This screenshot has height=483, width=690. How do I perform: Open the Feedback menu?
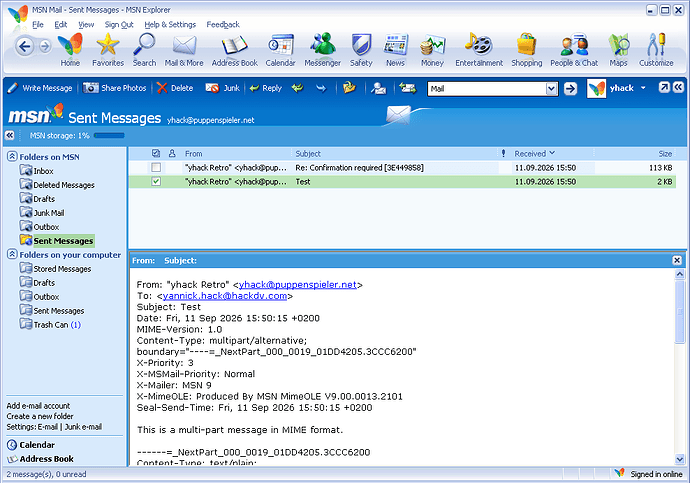point(223,25)
